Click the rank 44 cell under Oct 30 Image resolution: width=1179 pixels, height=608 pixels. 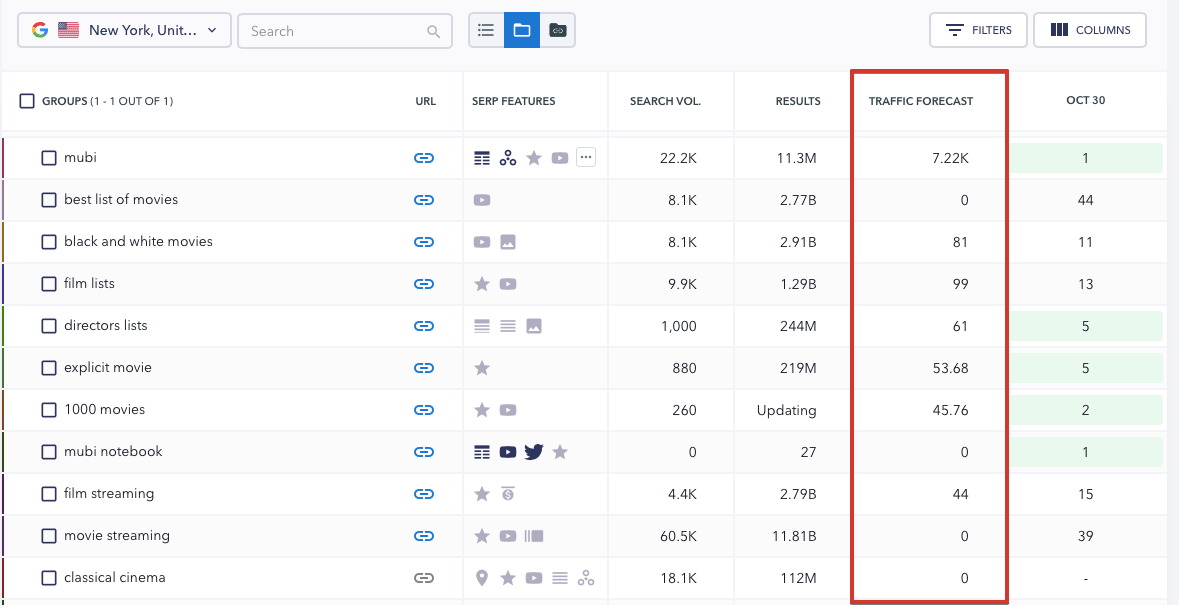pos(1085,200)
